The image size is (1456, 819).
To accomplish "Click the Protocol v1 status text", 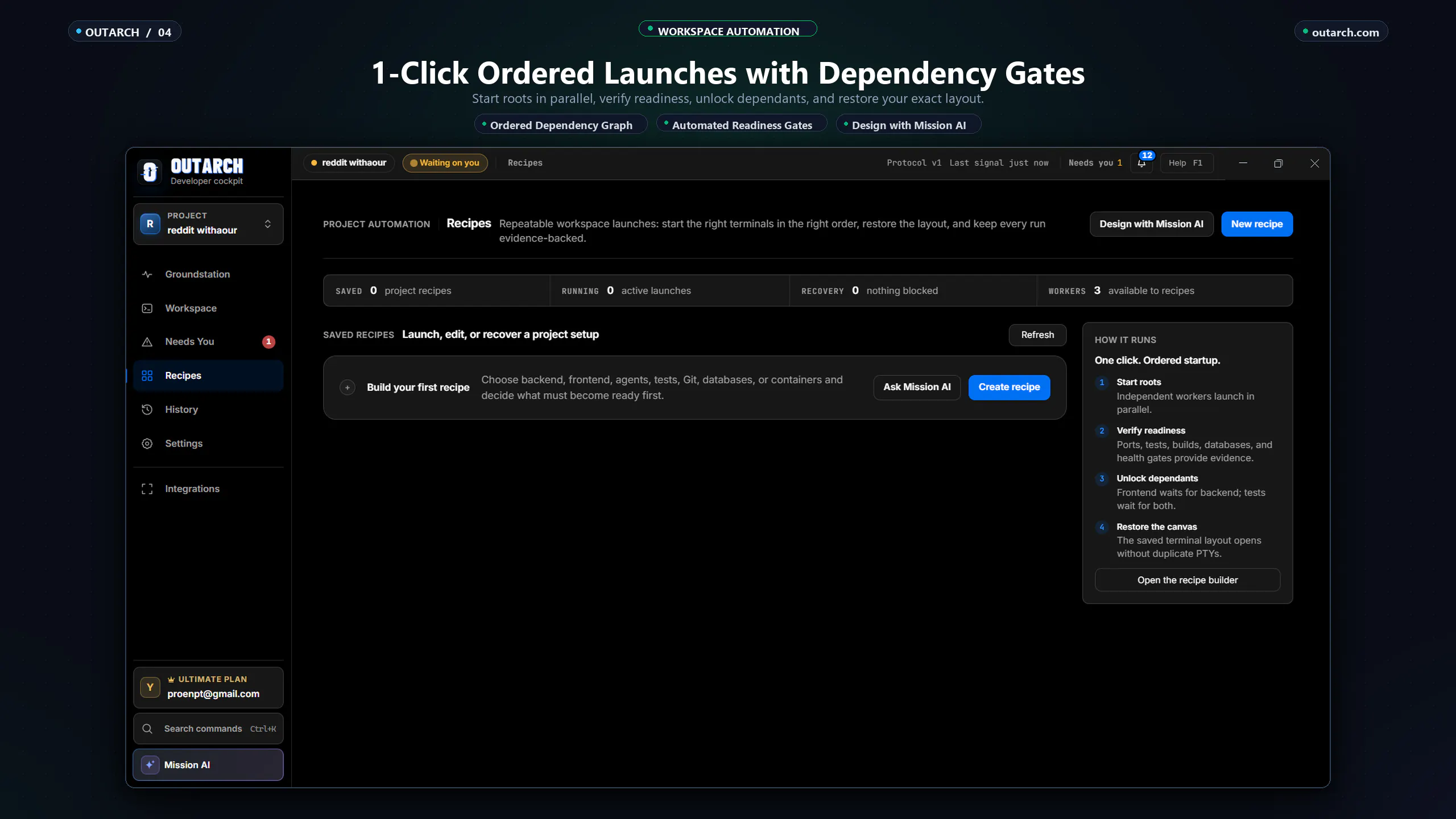I will coord(914,163).
